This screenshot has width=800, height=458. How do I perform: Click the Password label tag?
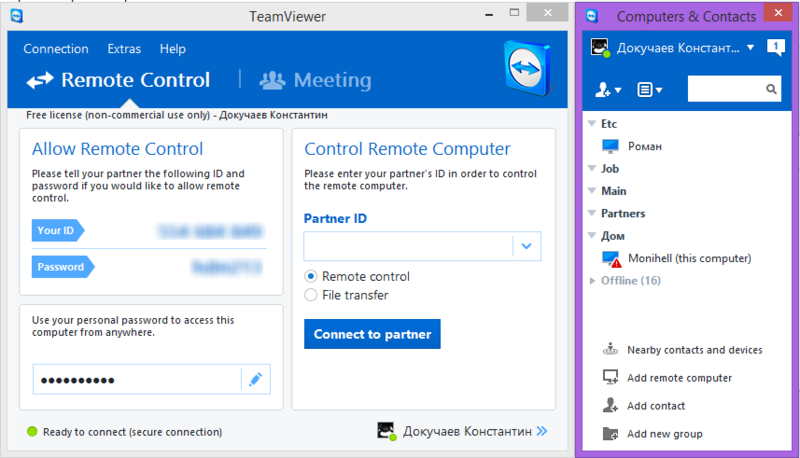point(63,267)
